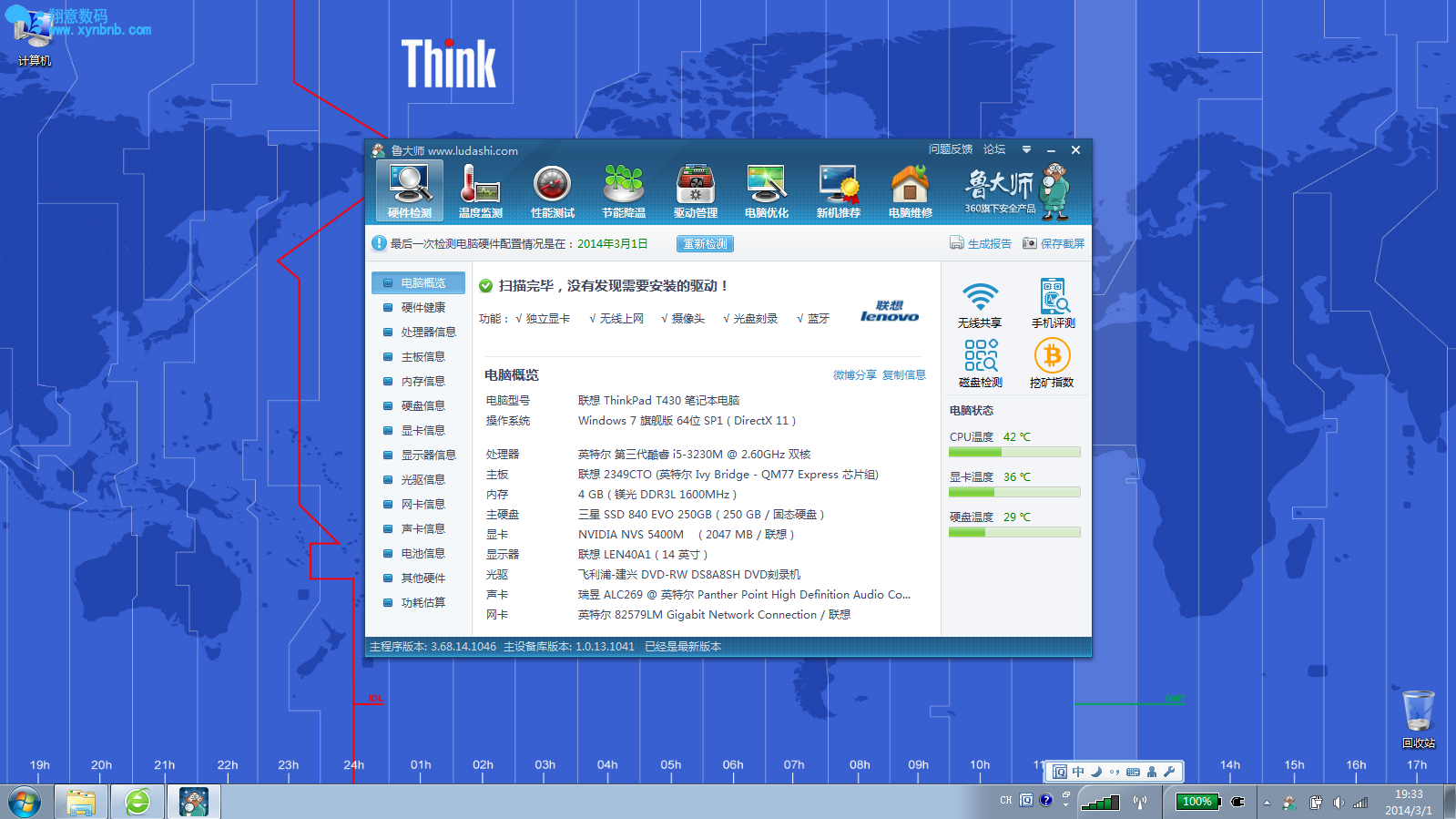
Task: Select 节能降温 energy saving clover icon
Action: pyautogui.click(x=624, y=191)
